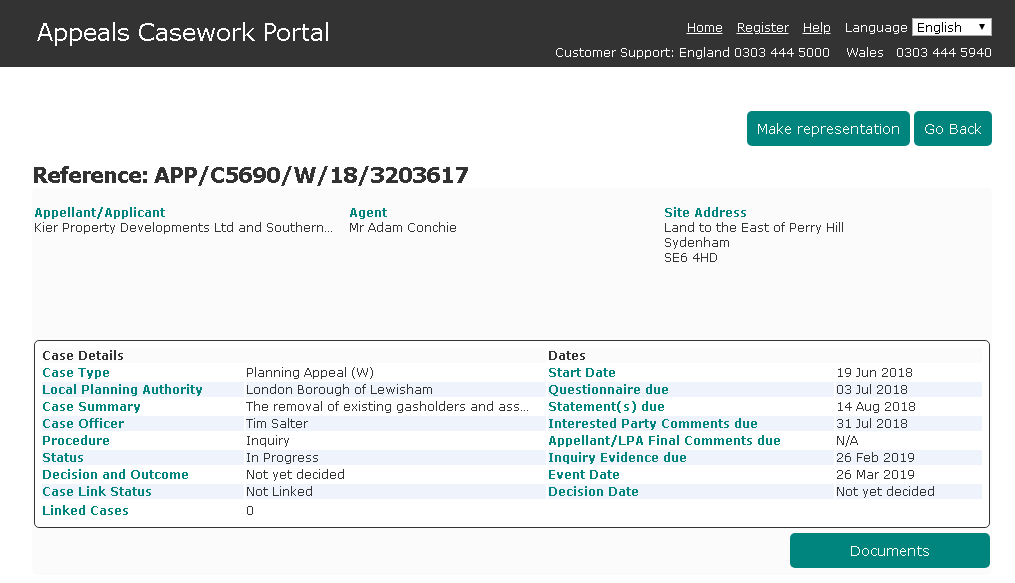Click the Questionnaire due date 03 Jul 2018
The image size is (1015, 583).
(871, 390)
